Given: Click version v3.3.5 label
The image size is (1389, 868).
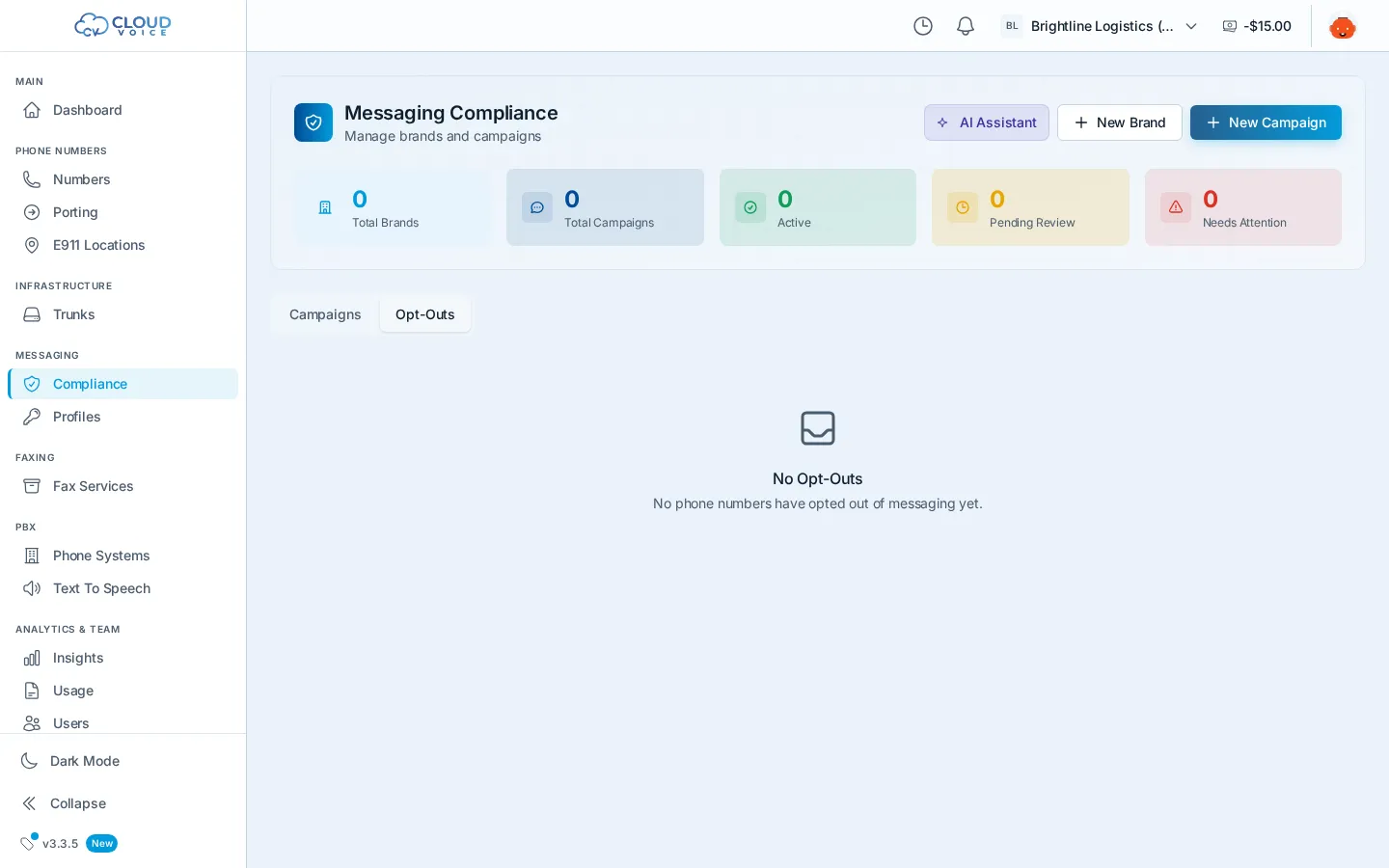Looking at the screenshot, I should click(60, 844).
